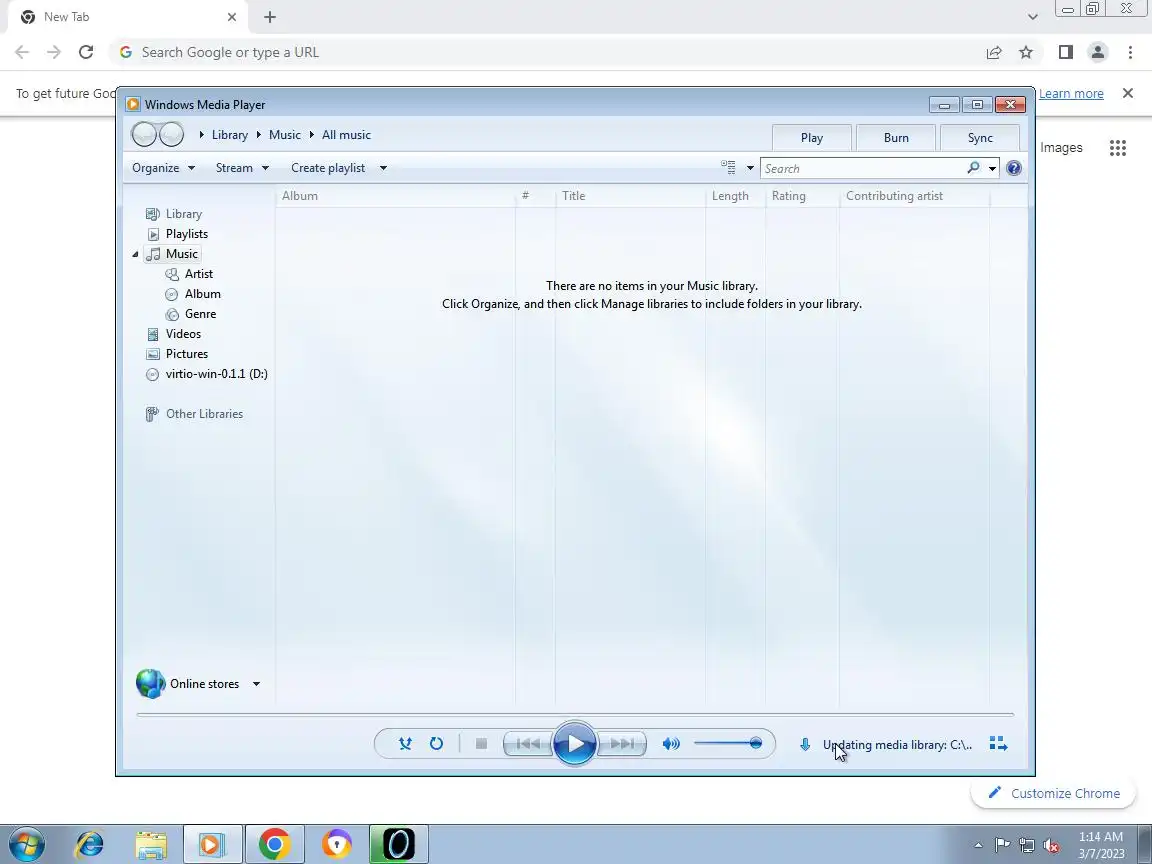The width and height of the screenshot is (1152, 864).
Task: Open Internet Explorer from the taskbar
Action: (x=90, y=845)
